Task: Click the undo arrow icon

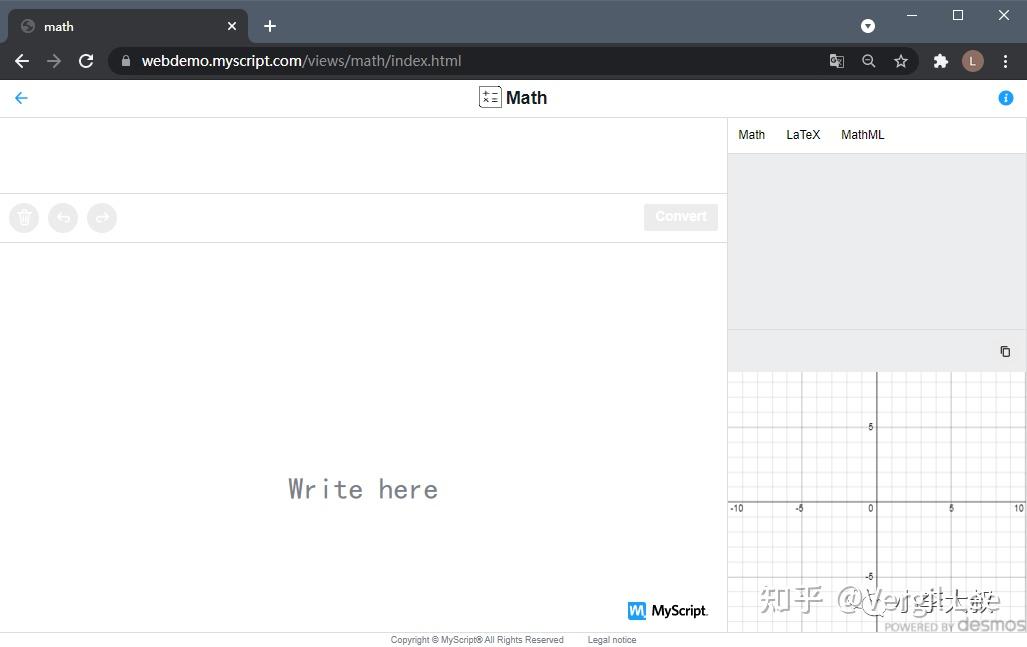Action: click(62, 217)
